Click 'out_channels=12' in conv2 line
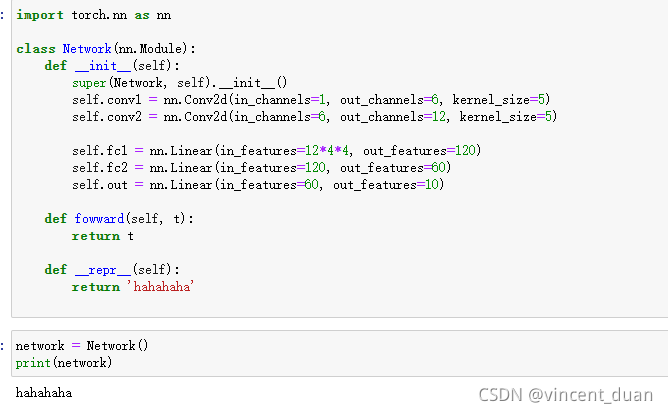The image size is (668, 413). coord(393,116)
